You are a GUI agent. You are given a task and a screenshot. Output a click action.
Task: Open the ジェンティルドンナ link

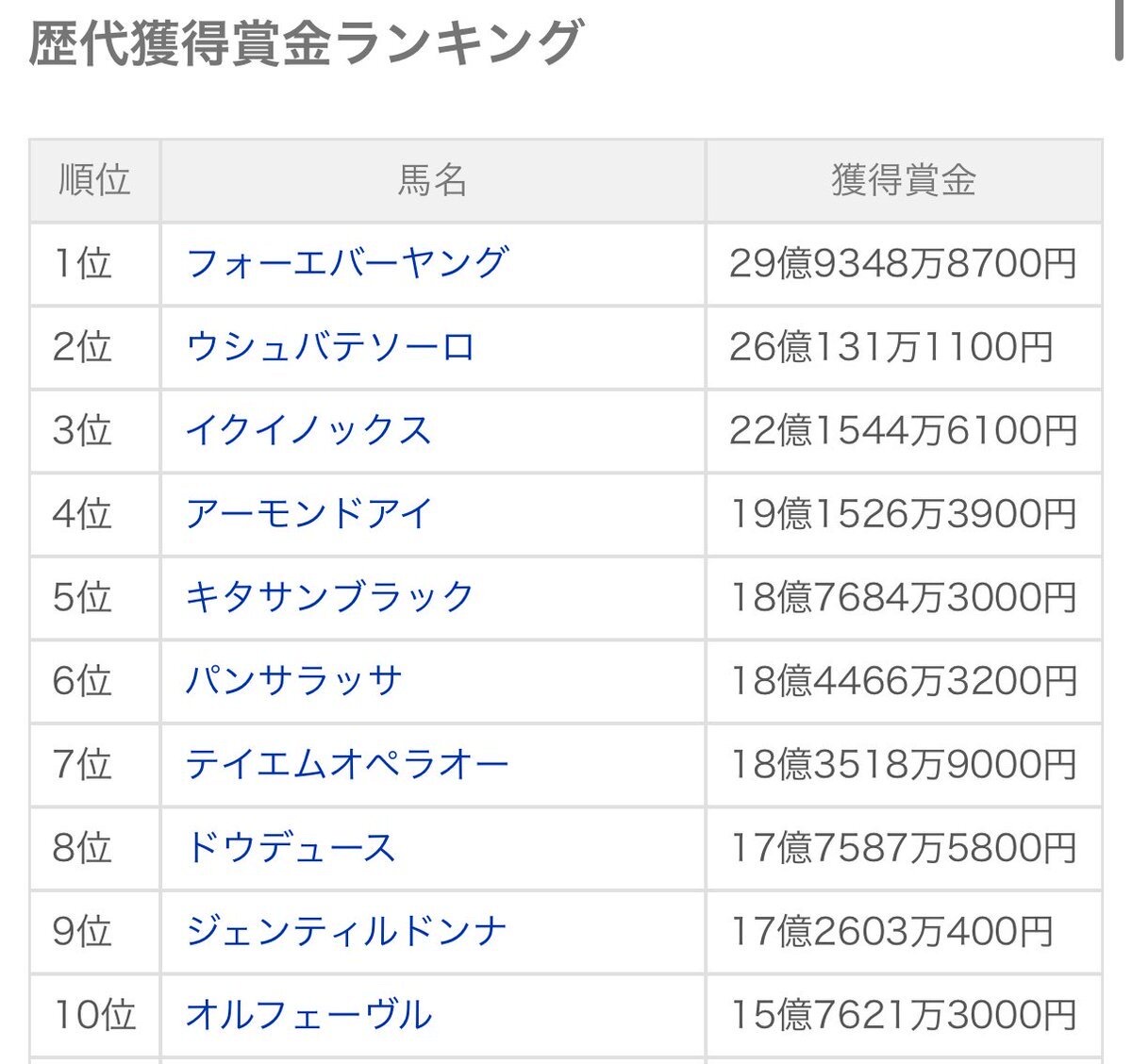pyautogui.click(x=346, y=931)
